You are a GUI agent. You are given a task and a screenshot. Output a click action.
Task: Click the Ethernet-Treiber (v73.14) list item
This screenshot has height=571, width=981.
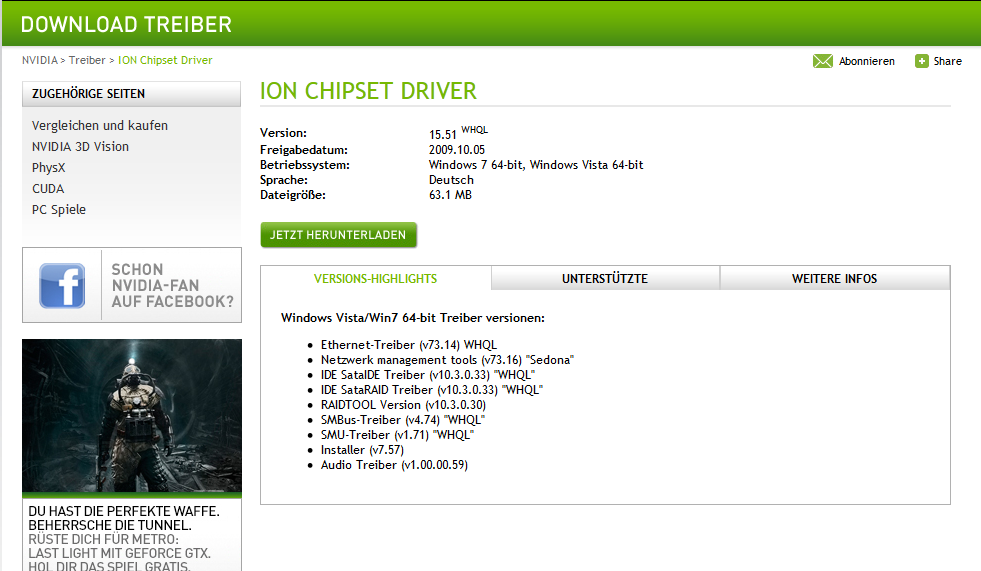pyautogui.click(x=409, y=345)
